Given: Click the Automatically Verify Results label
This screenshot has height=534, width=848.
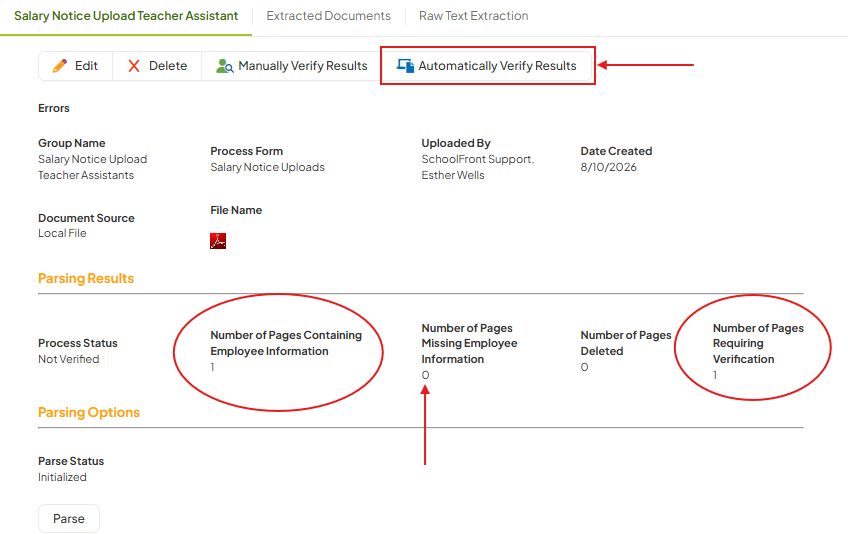Looking at the screenshot, I should (497, 66).
